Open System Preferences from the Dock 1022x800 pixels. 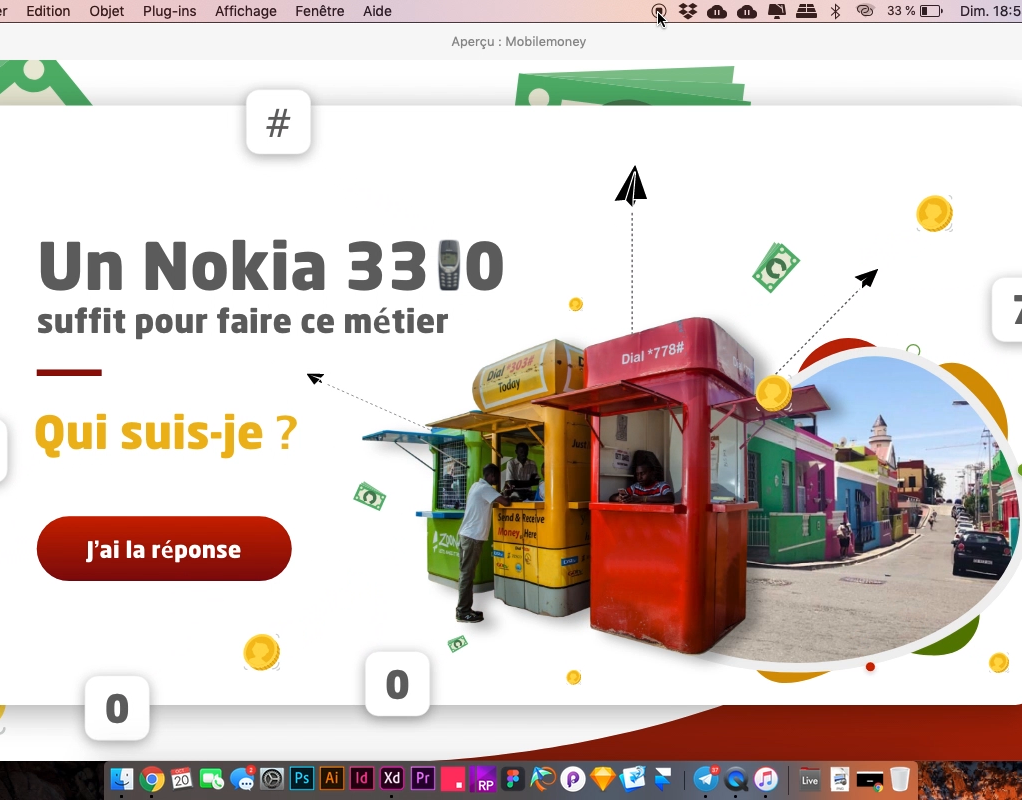coord(272,778)
